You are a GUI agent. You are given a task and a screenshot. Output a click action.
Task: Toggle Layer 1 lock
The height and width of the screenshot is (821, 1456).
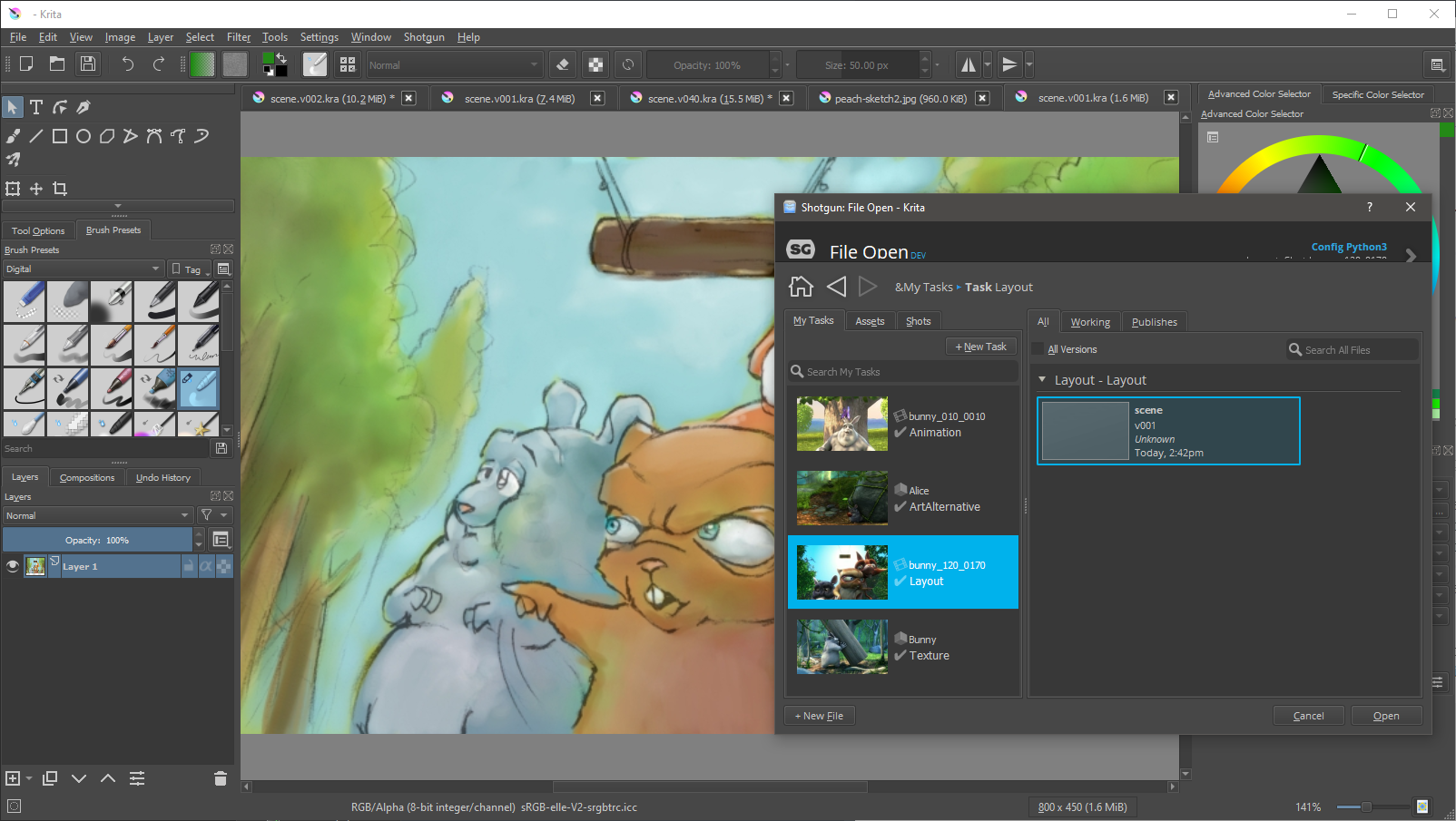189,566
